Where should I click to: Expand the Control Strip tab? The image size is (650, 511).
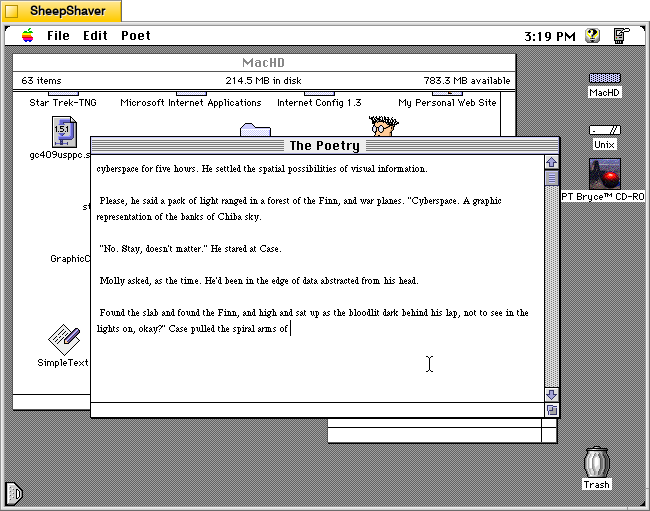coord(14,494)
